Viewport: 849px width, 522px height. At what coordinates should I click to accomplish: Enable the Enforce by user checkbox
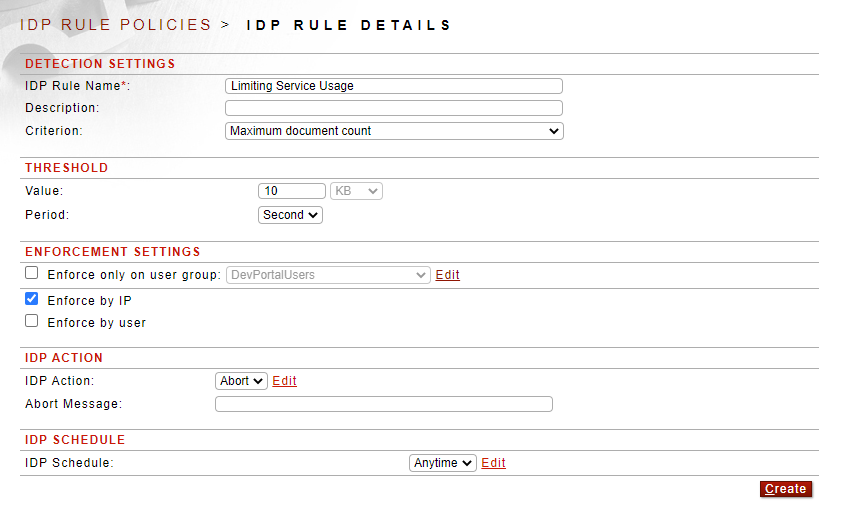[32, 321]
